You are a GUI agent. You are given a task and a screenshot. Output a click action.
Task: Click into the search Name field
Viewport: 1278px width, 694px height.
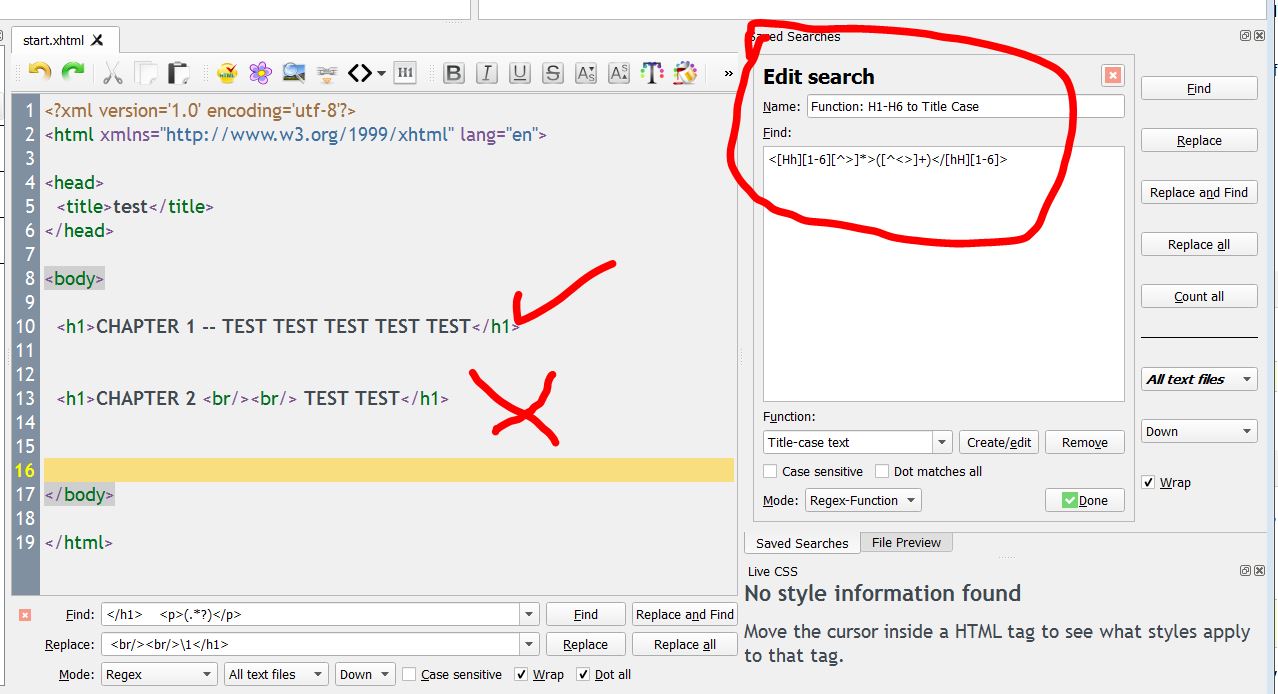(x=965, y=106)
